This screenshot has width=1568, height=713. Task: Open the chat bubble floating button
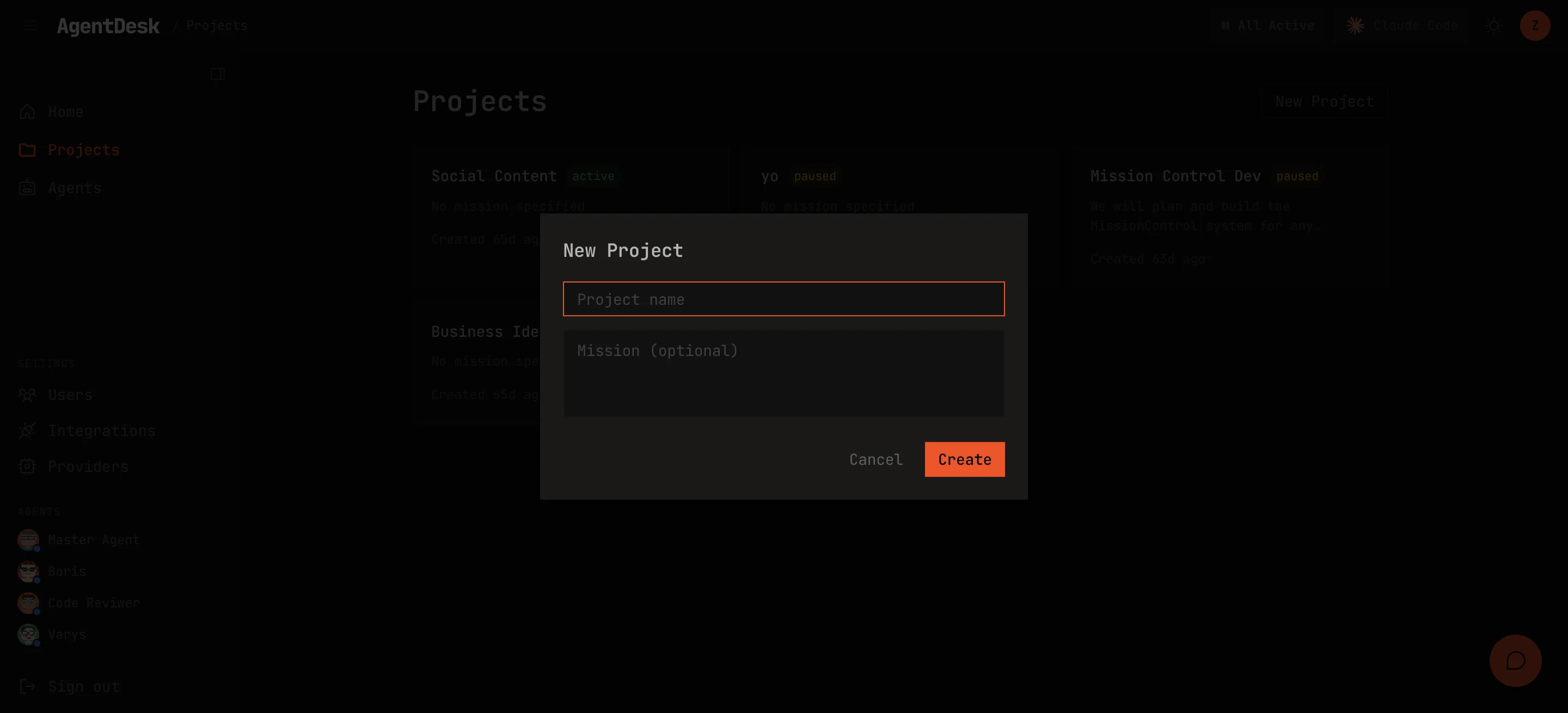pyautogui.click(x=1515, y=661)
